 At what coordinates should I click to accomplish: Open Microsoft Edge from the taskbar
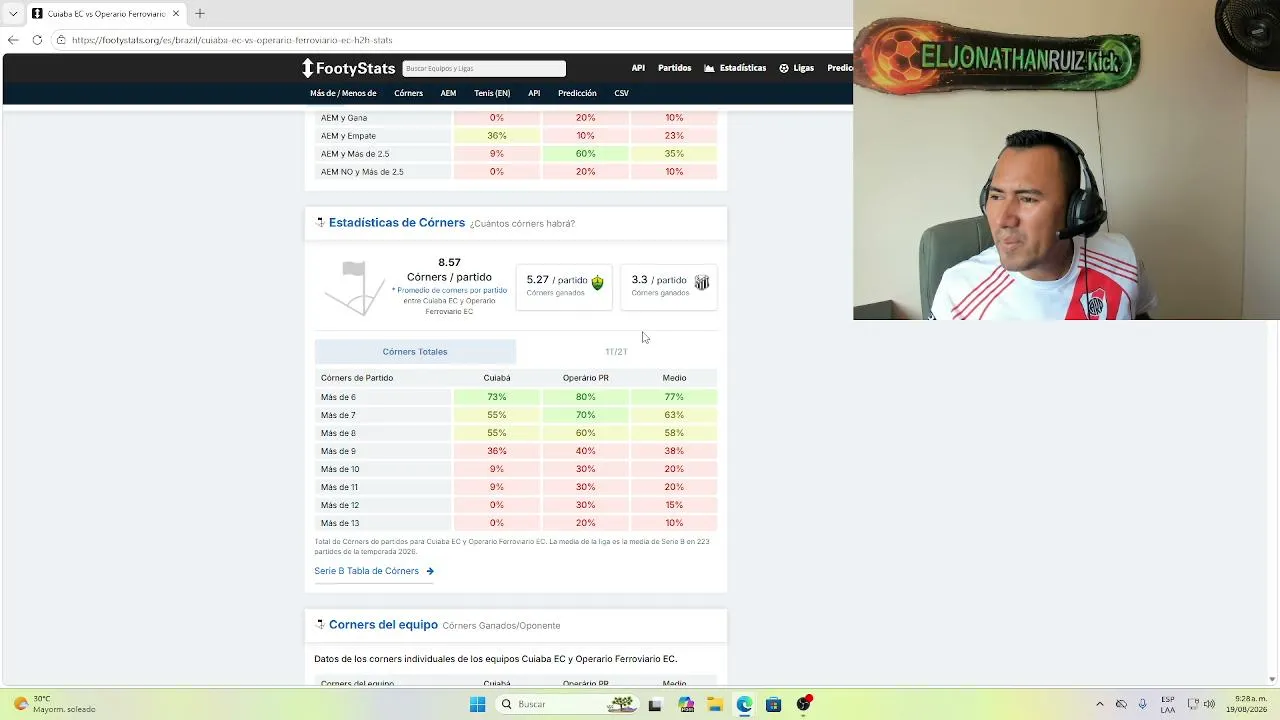tap(744, 704)
